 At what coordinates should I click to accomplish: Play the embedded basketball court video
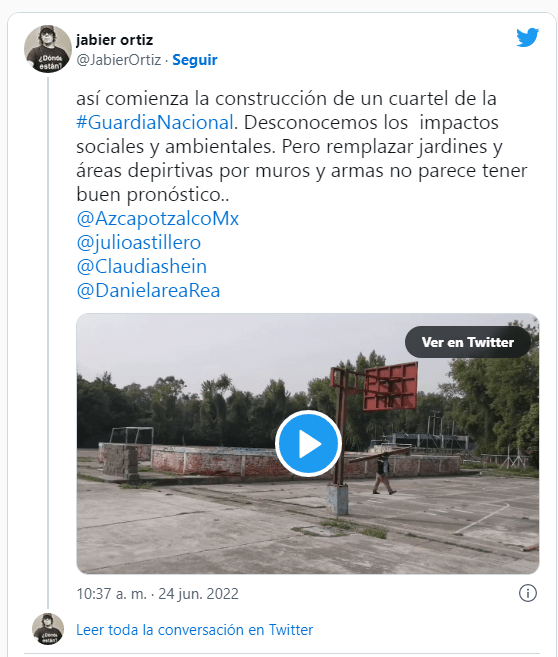pyautogui.click(x=308, y=443)
